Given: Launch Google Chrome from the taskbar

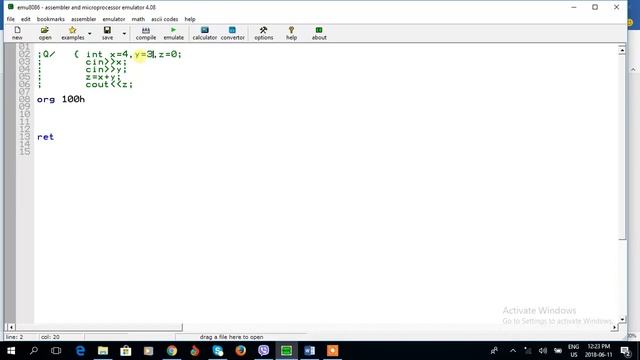Looking at the screenshot, I should (172, 351).
